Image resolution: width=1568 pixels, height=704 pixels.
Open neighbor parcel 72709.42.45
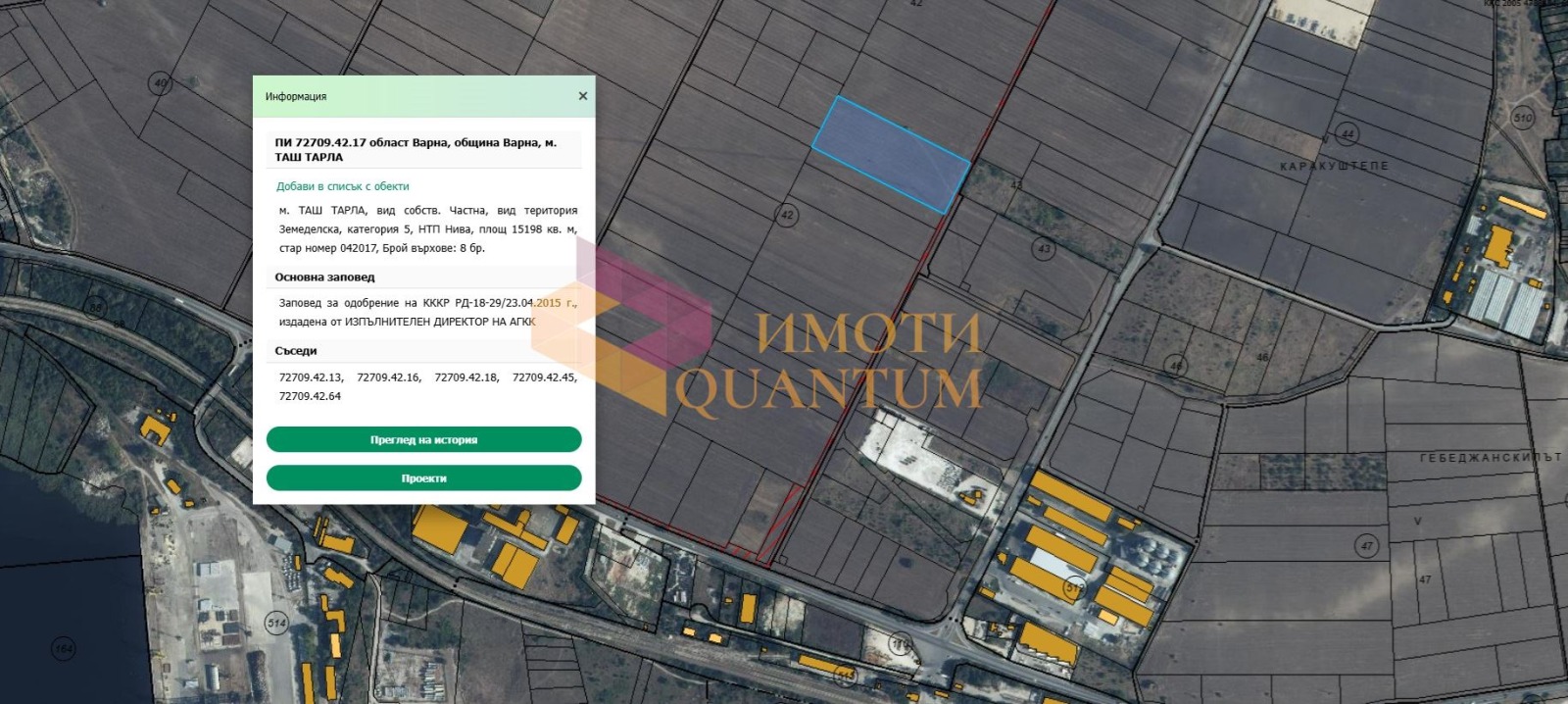click(544, 377)
